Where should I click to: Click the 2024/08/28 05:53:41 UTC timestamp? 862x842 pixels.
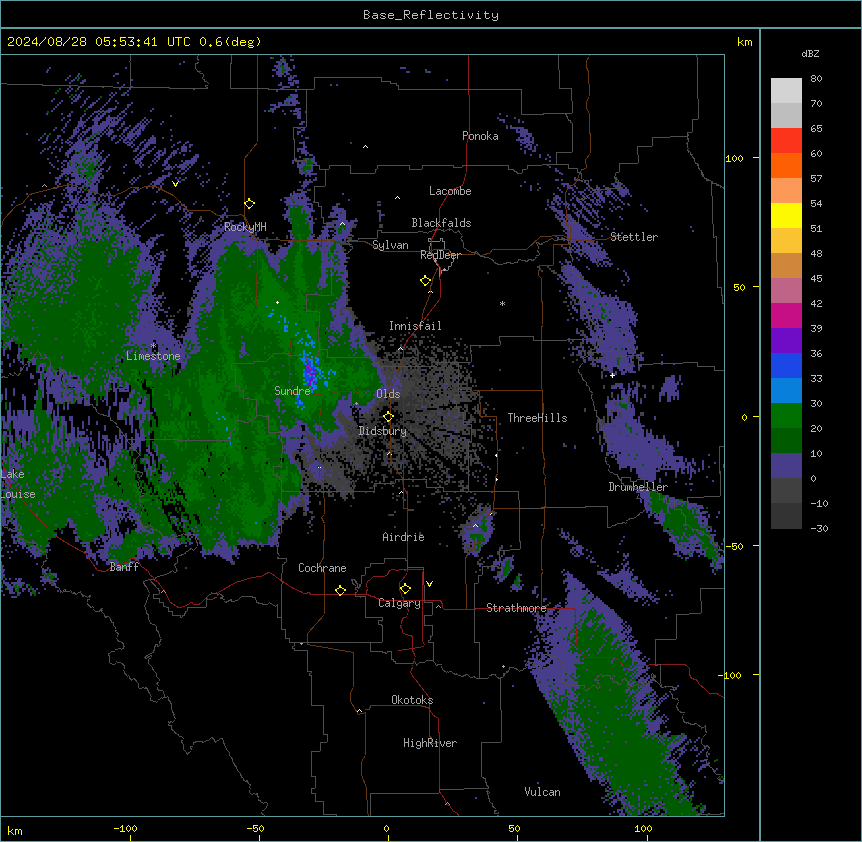point(98,42)
